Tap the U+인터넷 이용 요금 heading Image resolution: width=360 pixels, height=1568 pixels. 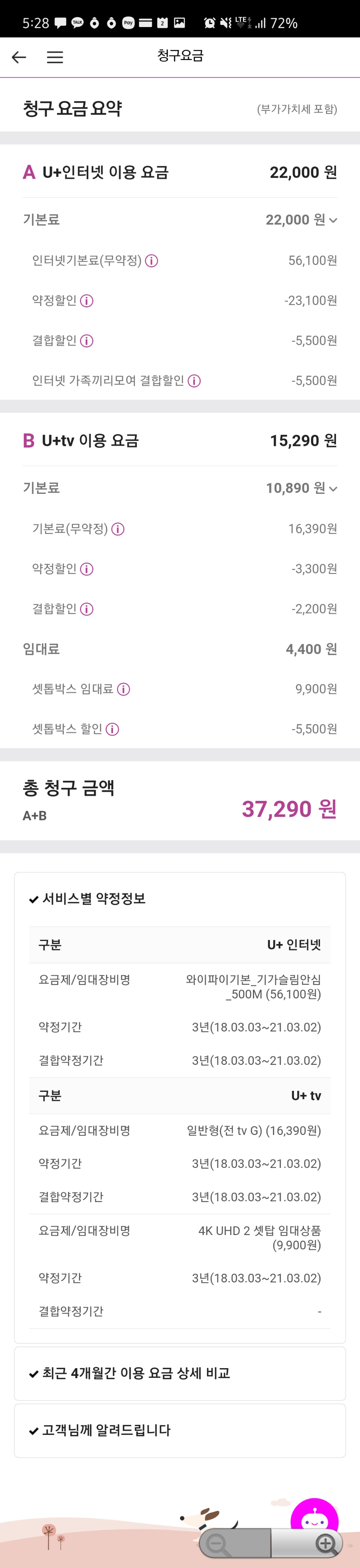tap(105, 173)
